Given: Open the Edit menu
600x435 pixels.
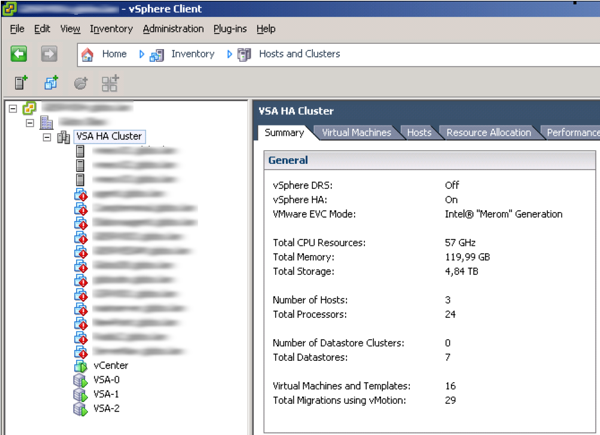Looking at the screenshot, I should [42, 29].
